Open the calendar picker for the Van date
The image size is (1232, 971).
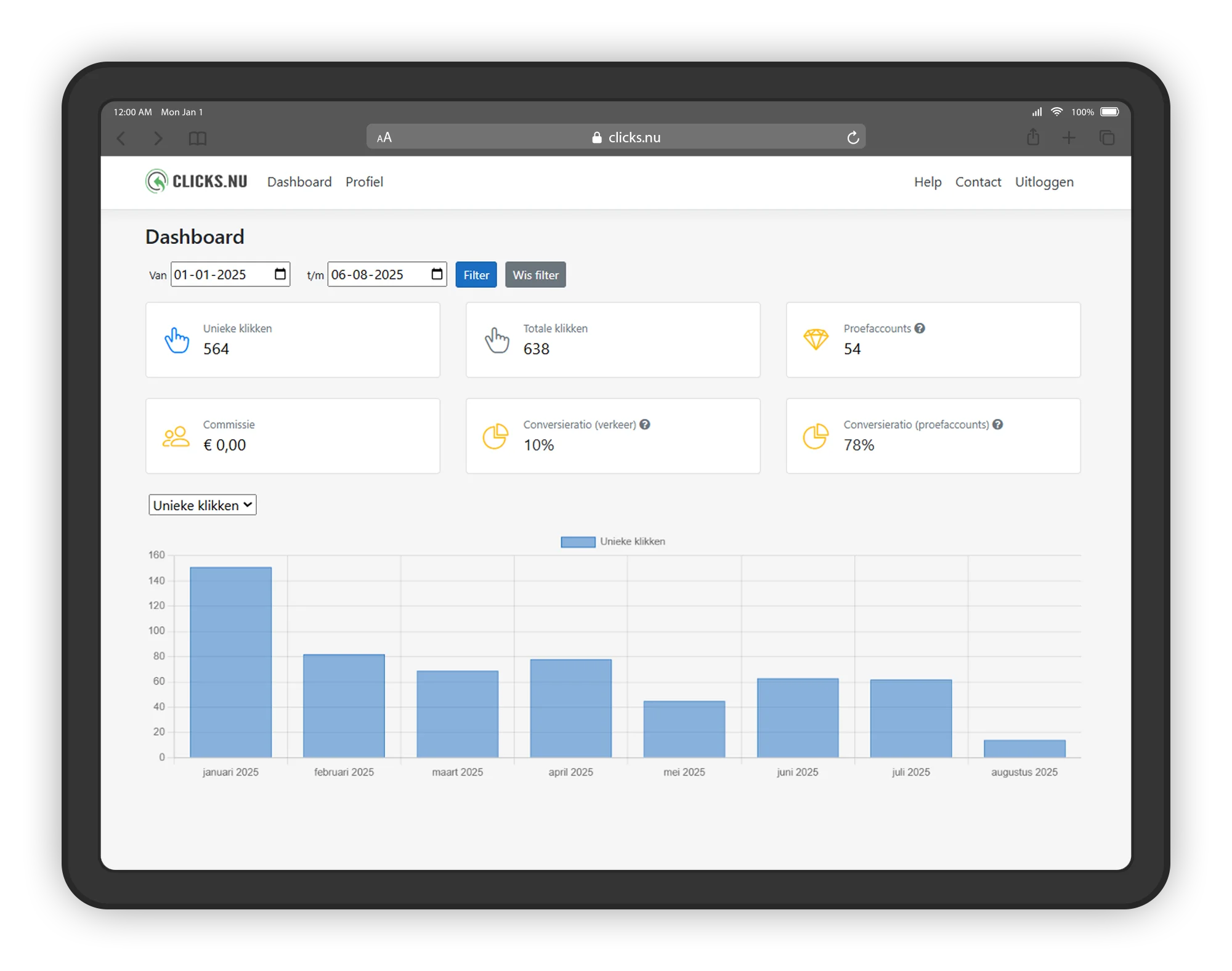(280, 274)
